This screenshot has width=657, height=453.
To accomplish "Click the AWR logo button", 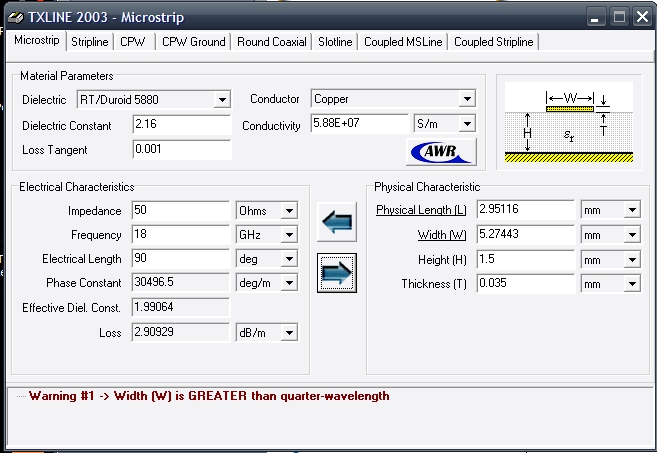I will (441, 152).
